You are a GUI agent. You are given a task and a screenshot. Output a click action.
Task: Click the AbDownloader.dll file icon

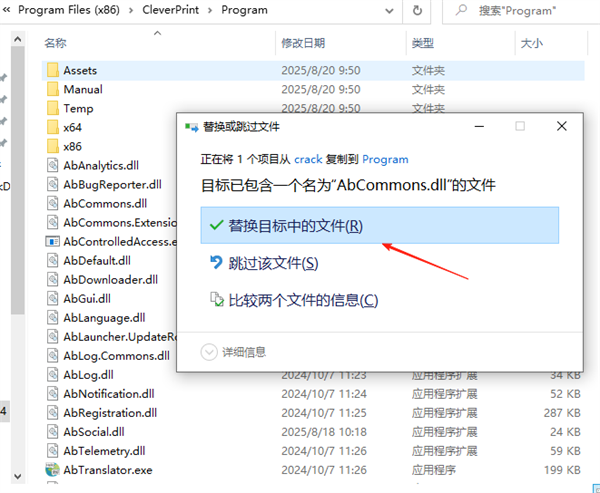click(52, 279)
